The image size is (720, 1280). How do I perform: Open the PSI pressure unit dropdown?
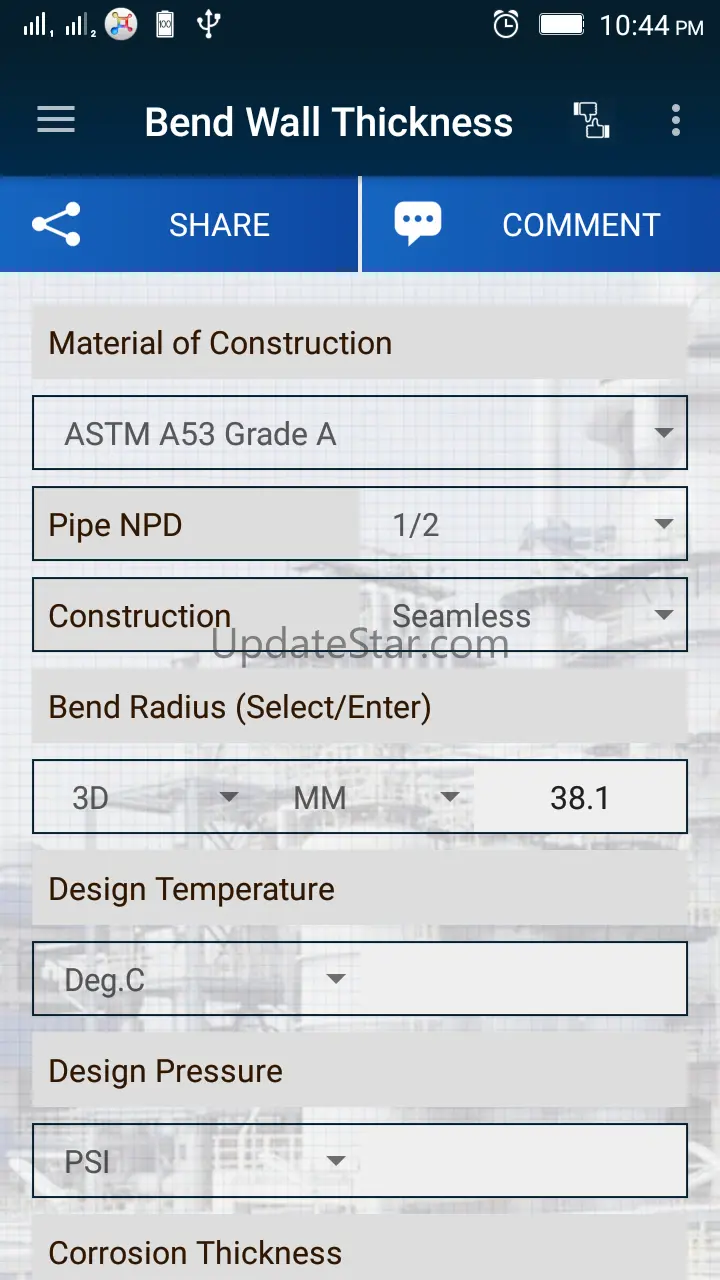(x=197, y=1161)
